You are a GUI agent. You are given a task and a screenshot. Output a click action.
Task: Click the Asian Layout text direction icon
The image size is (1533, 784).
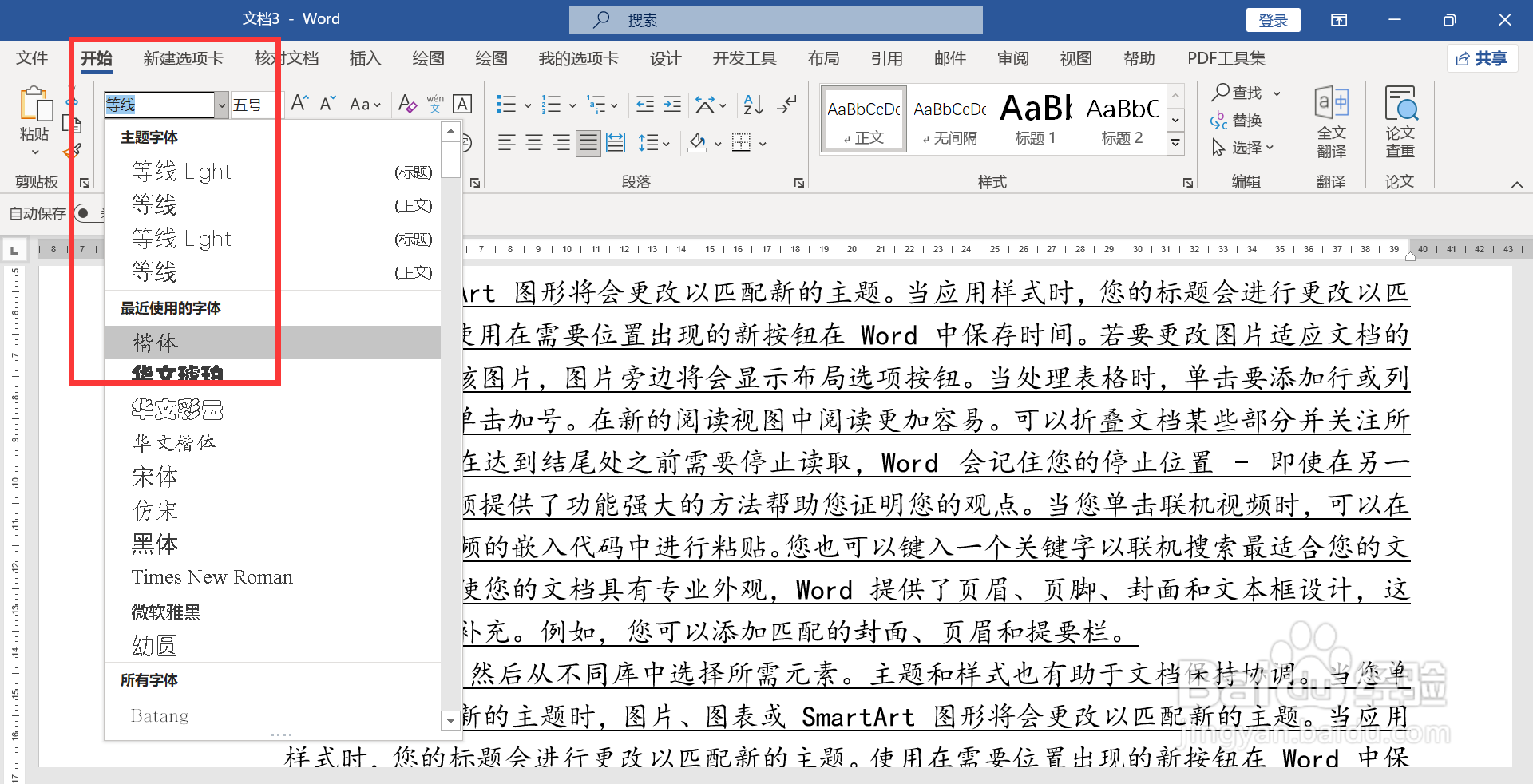coord(705,104)
